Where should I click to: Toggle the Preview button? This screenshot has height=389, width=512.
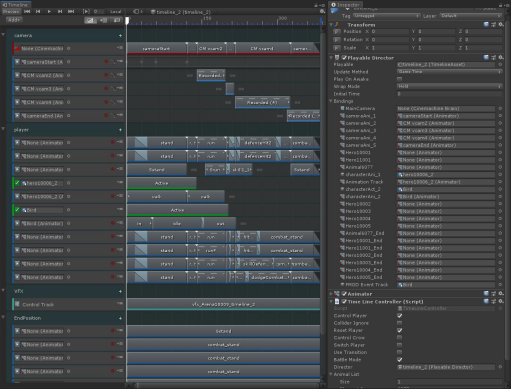[11, 12]
